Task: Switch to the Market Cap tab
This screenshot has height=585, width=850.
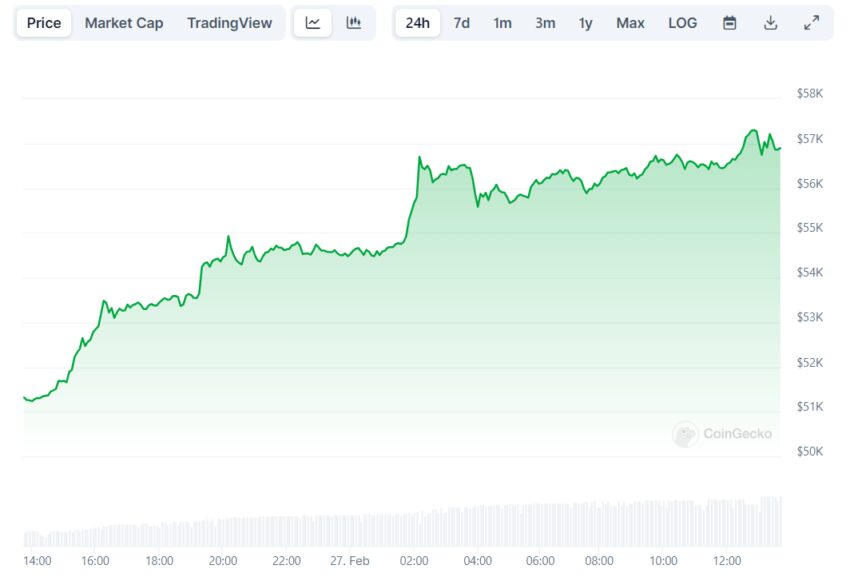Action: point(124,23)
